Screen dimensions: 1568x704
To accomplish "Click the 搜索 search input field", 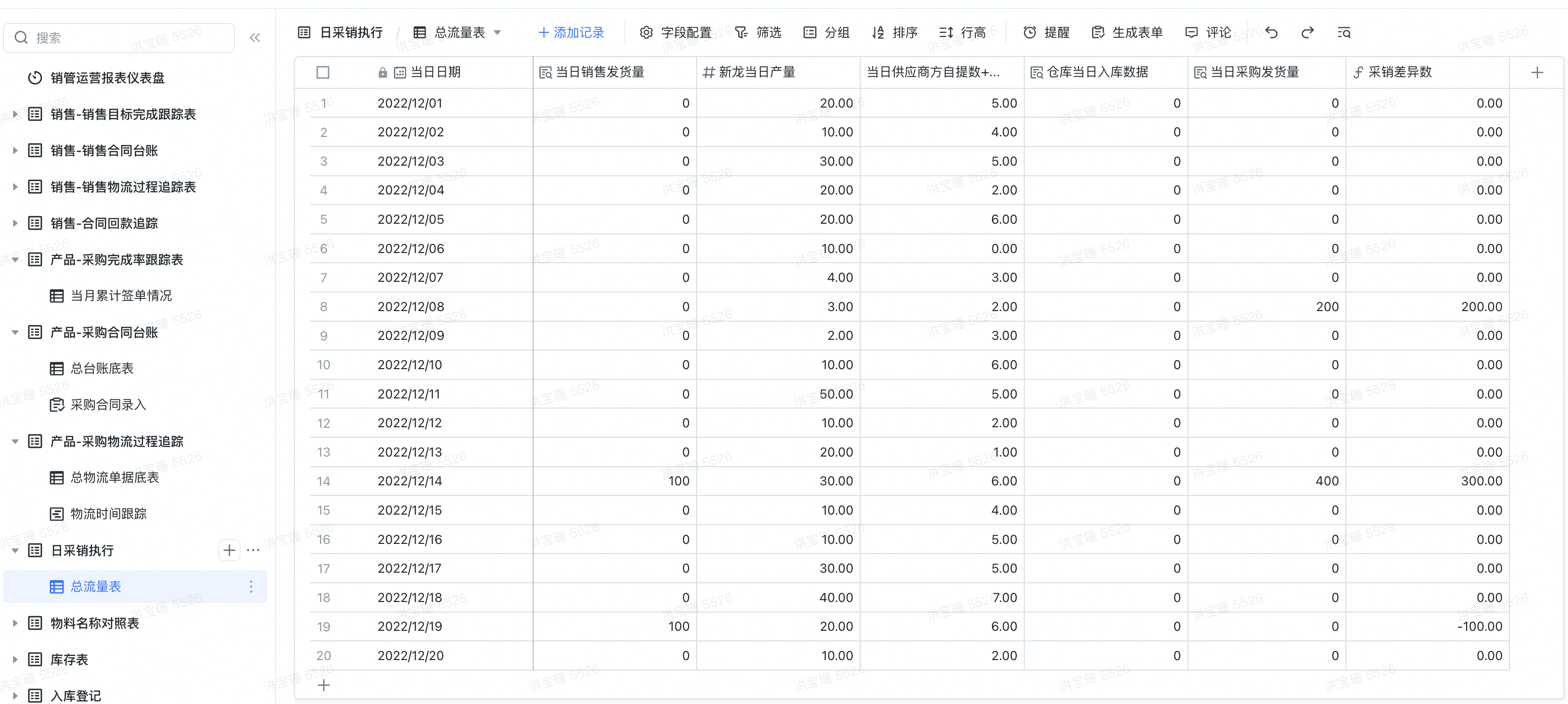I will 128,38.
